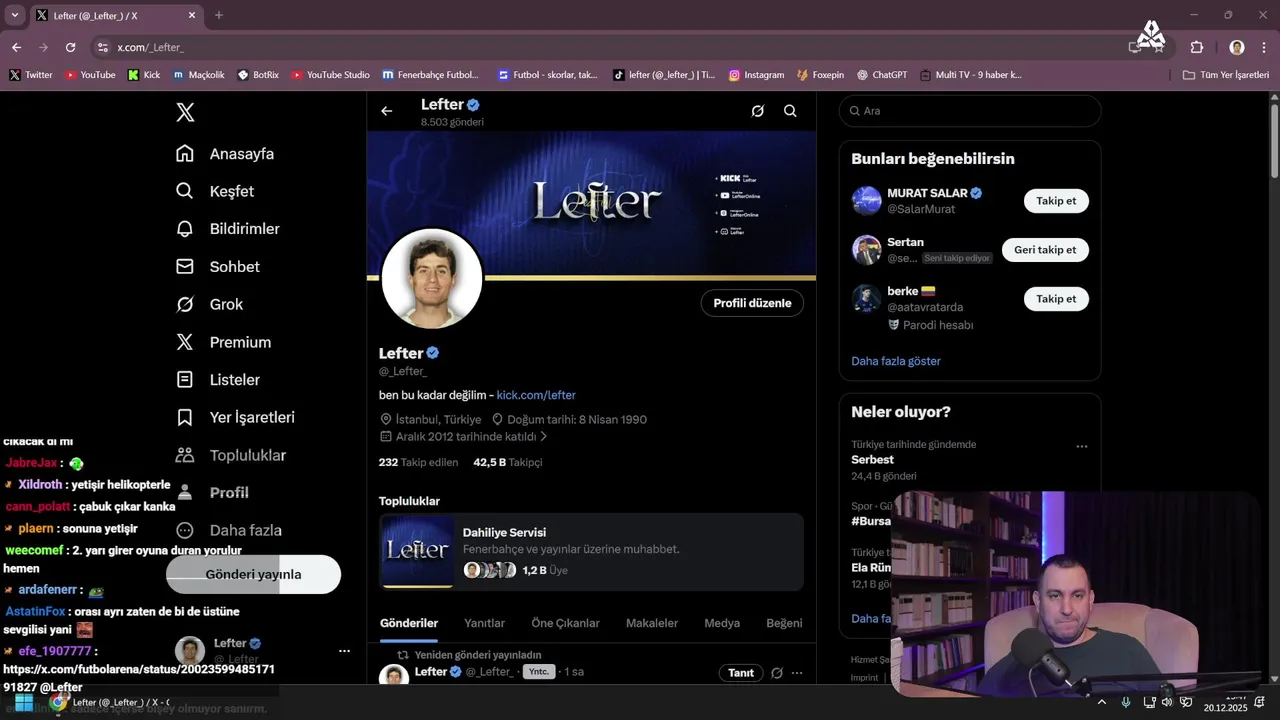Click the Gönderi yayınla button
The height and width of the screenshot is (720, 1280).
coord(253,575)
